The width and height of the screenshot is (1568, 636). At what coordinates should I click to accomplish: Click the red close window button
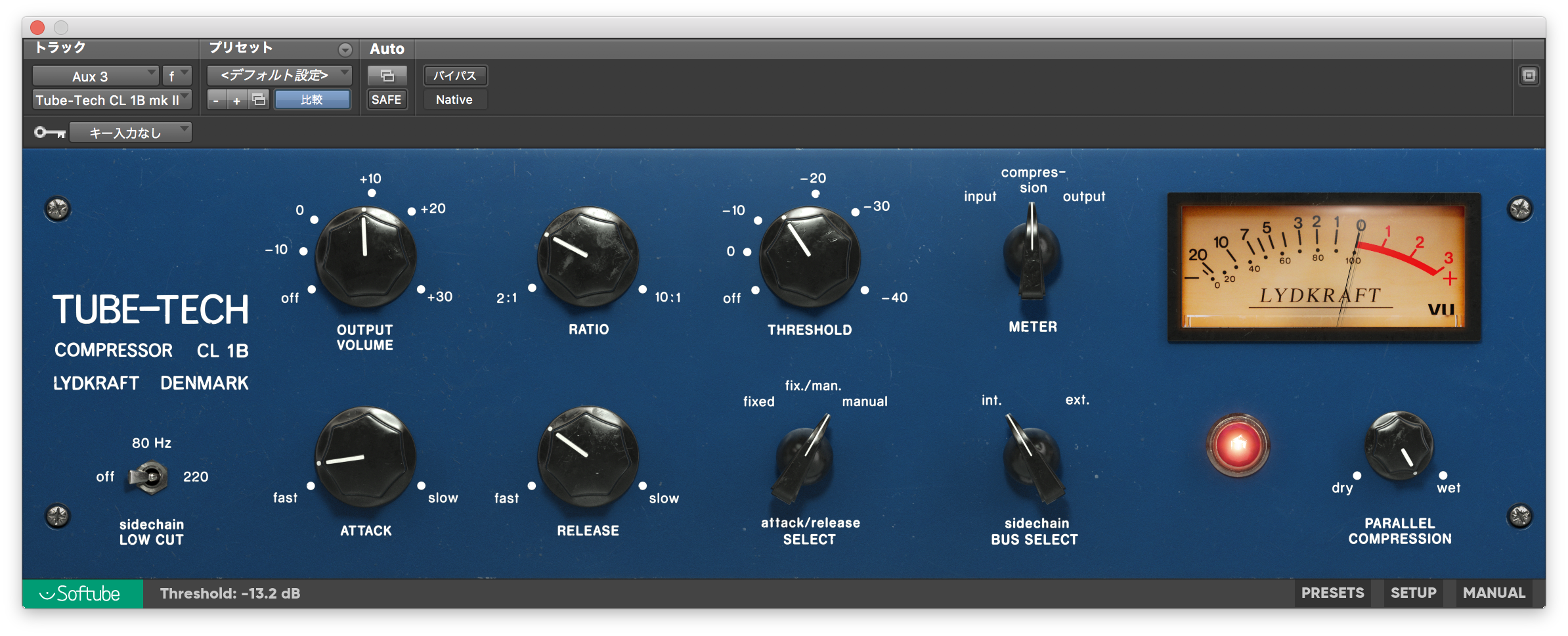click(x=37, y=28)
